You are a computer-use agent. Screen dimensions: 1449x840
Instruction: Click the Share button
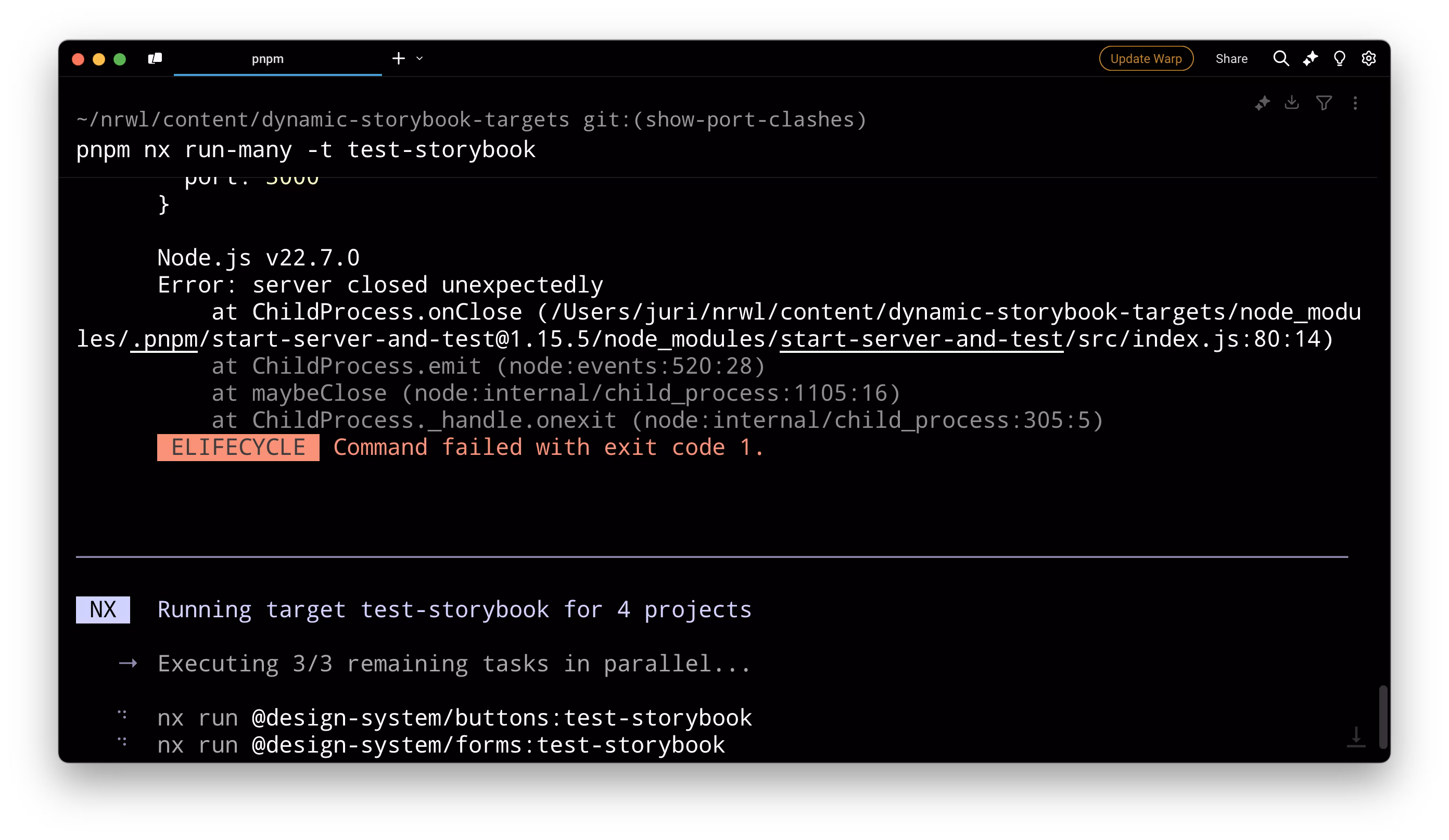click(x=1231, y=59)
